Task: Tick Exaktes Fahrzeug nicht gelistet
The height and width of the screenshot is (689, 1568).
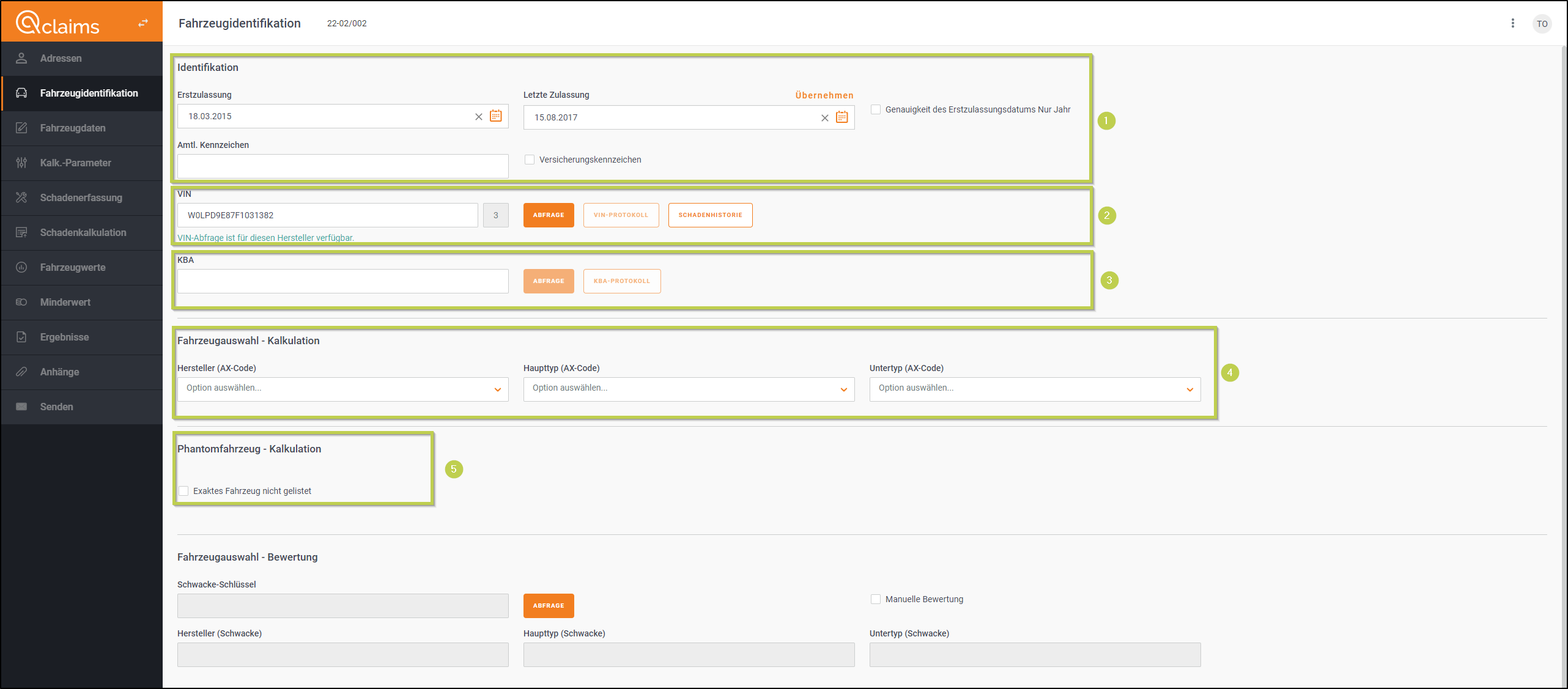Action: click(x=183, y=491)
